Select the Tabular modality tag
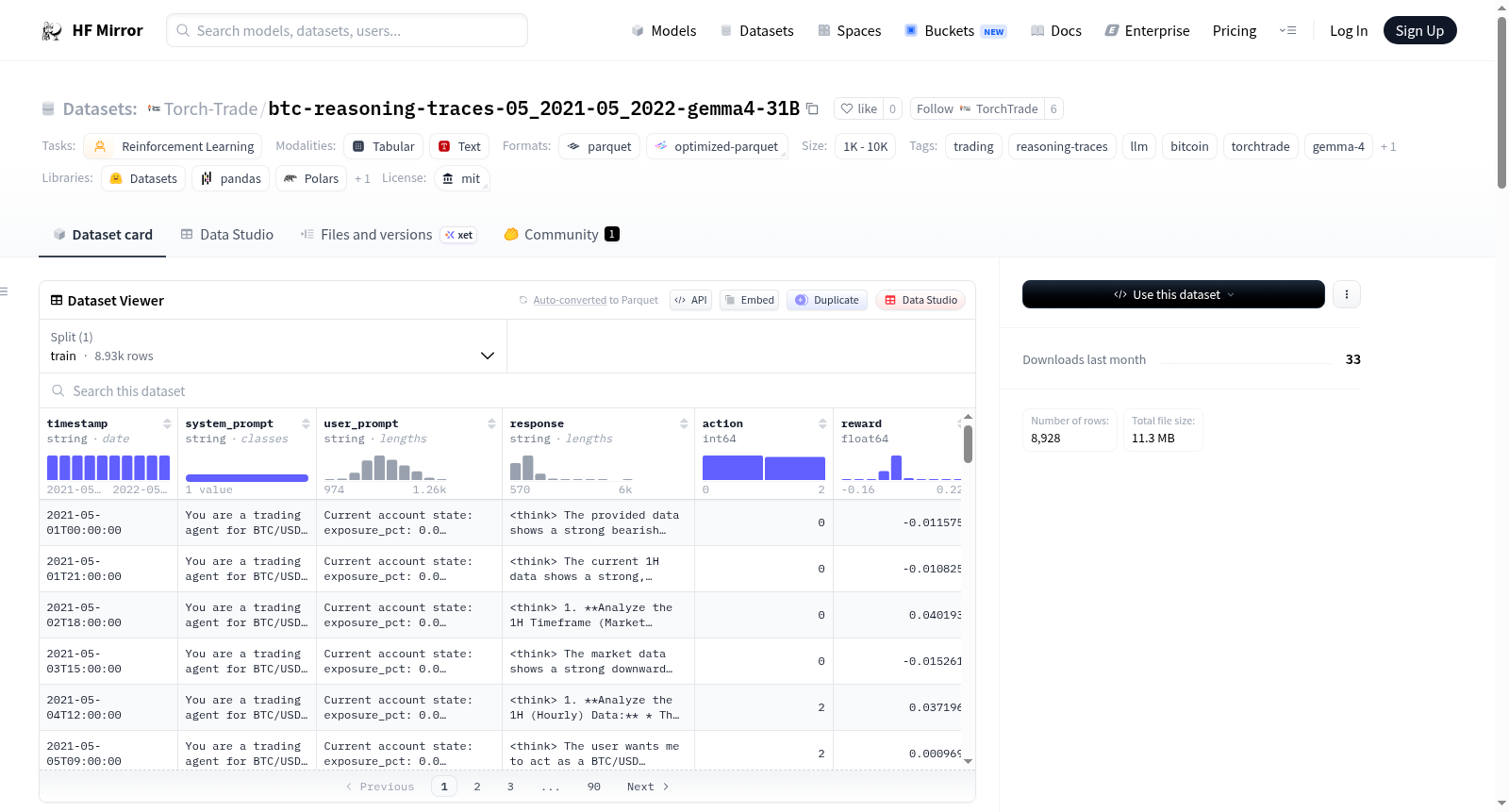Viewport: 1509px width, 812px height. 383,146
